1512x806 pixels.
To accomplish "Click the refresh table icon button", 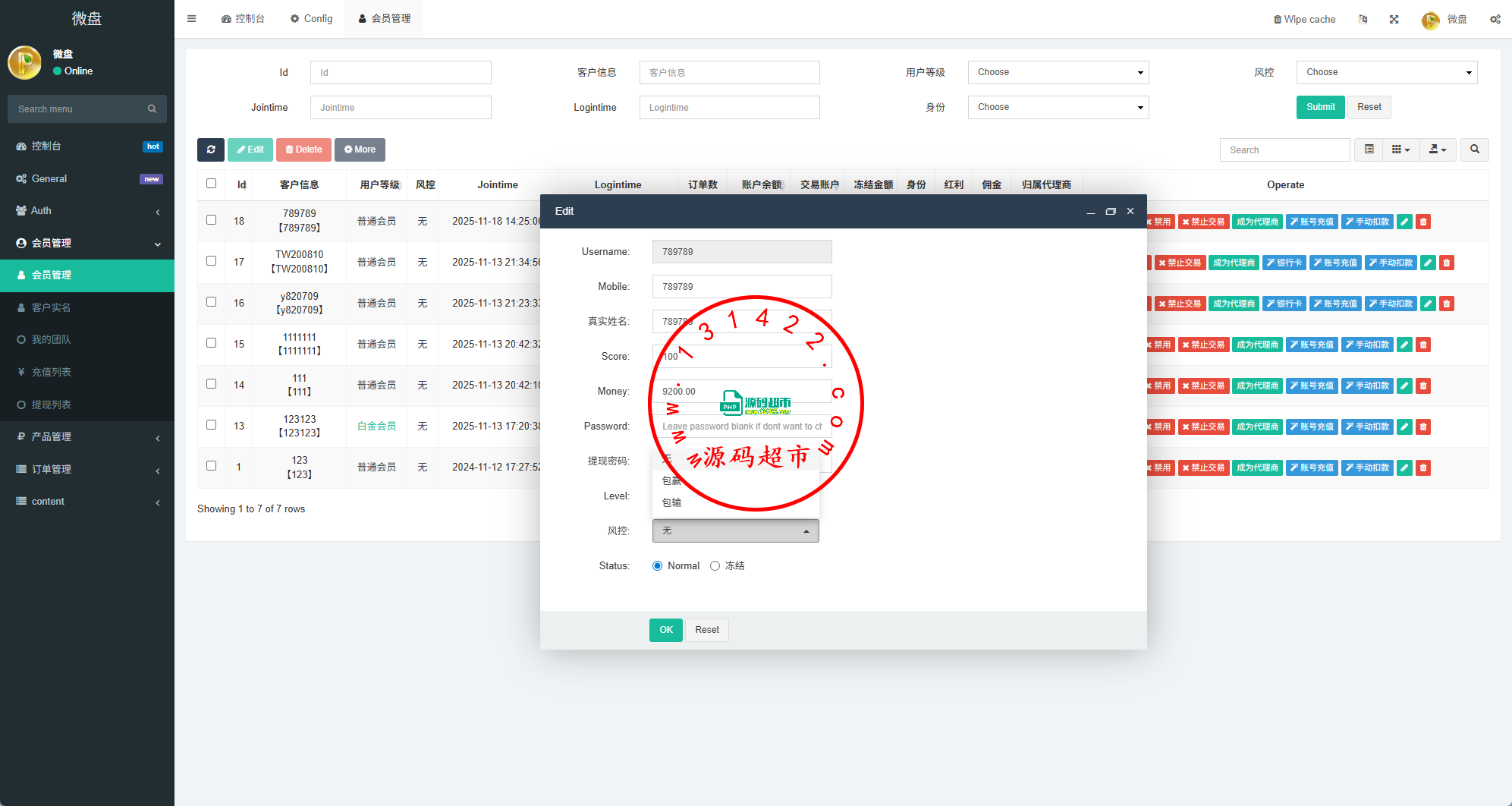I will click(x=210, y=150).
